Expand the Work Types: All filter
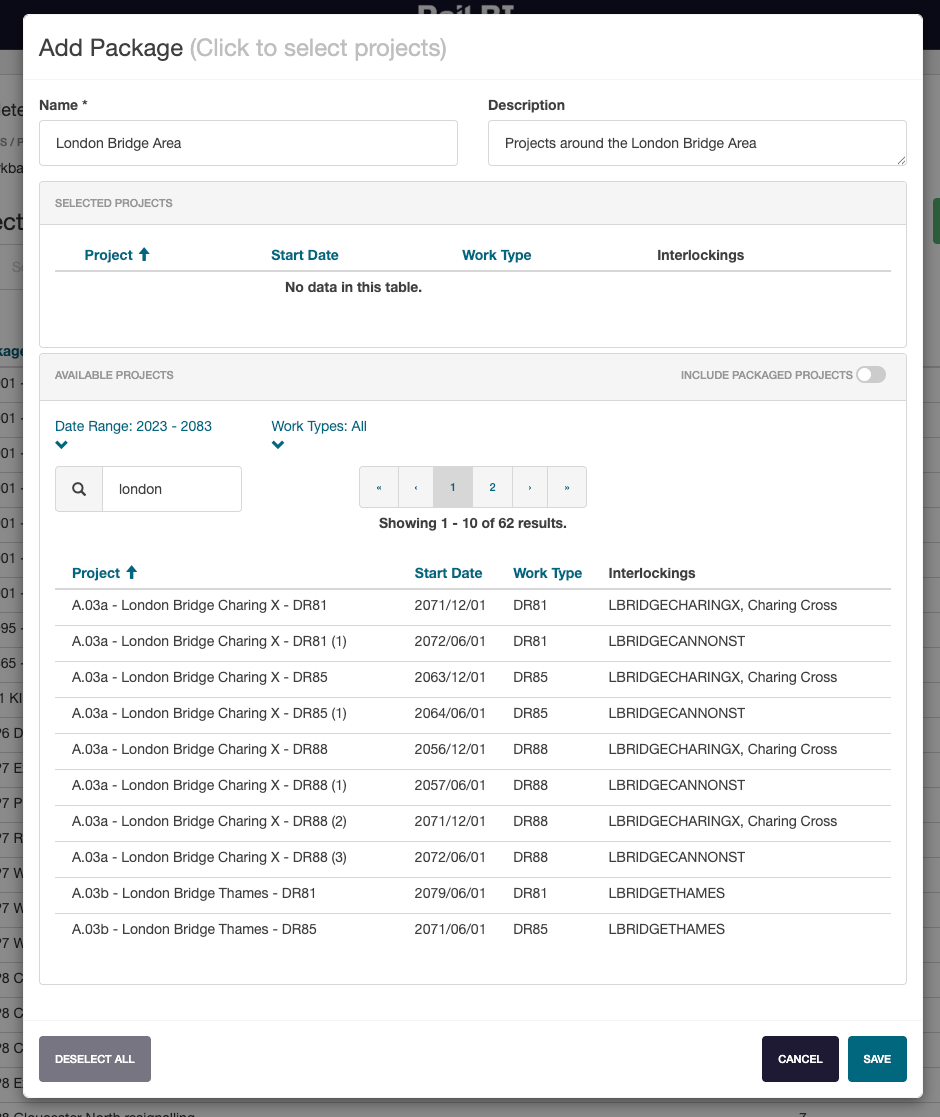 pos(278,445)
